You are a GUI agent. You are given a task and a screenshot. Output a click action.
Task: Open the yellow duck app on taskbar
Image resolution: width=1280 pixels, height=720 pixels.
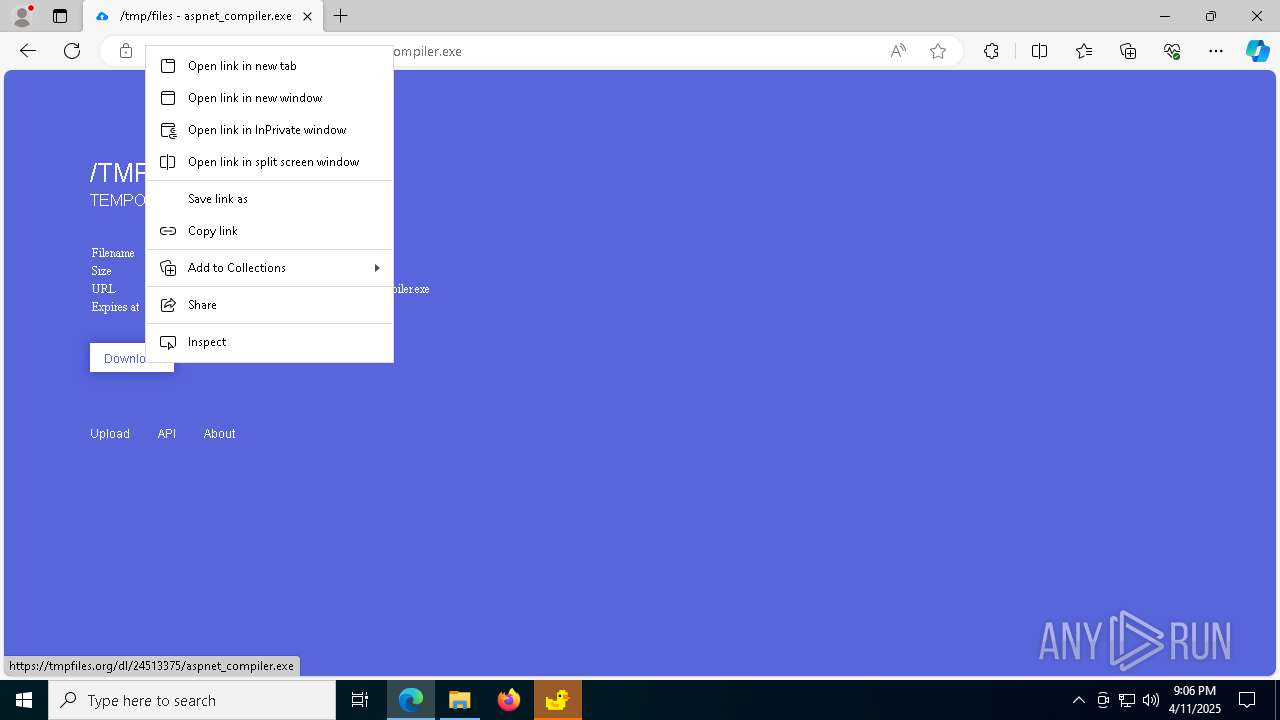tap(558, 700)
